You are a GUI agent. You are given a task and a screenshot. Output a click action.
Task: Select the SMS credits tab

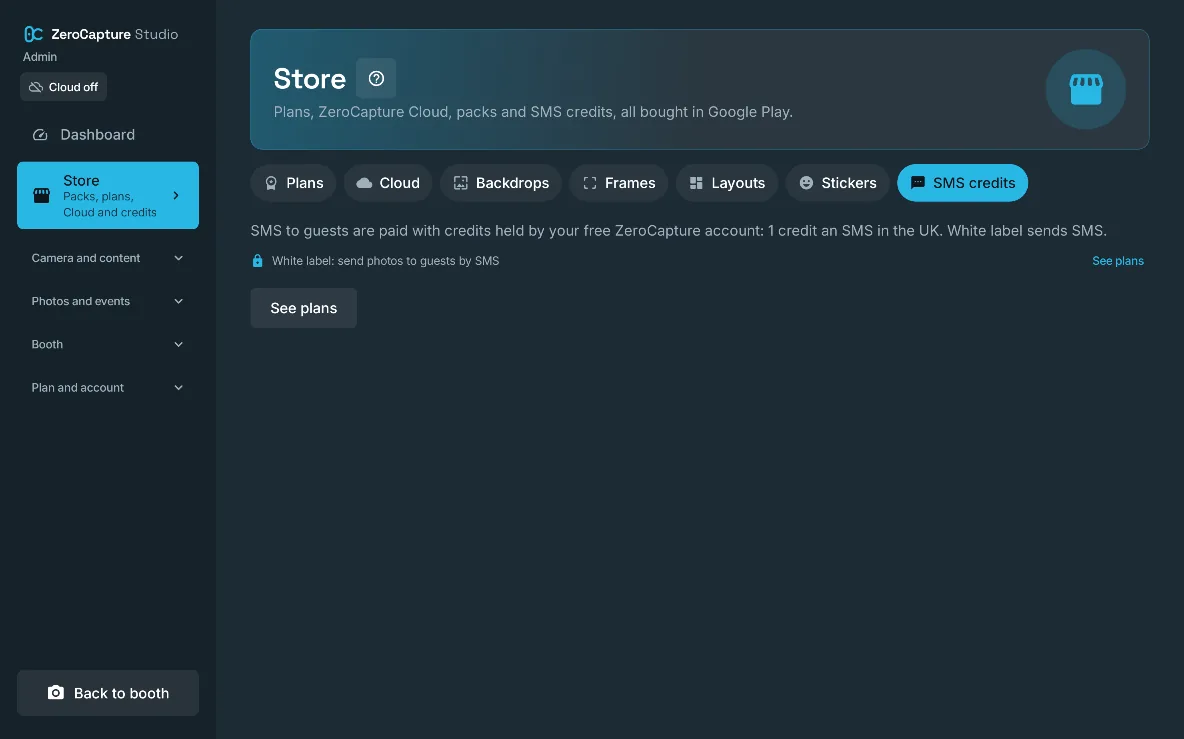pos(962,183)
